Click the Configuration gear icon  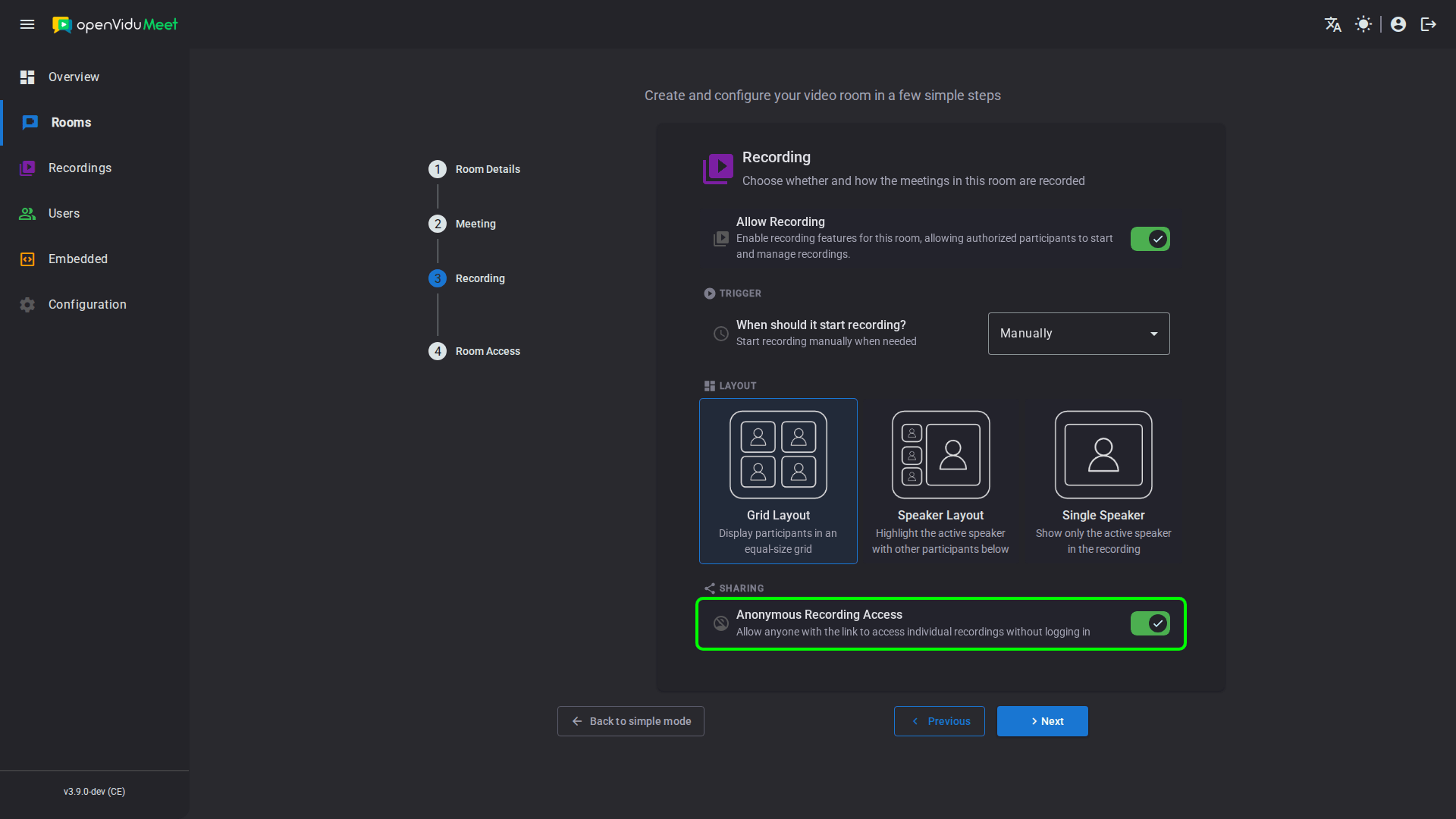tap(27, 304)
